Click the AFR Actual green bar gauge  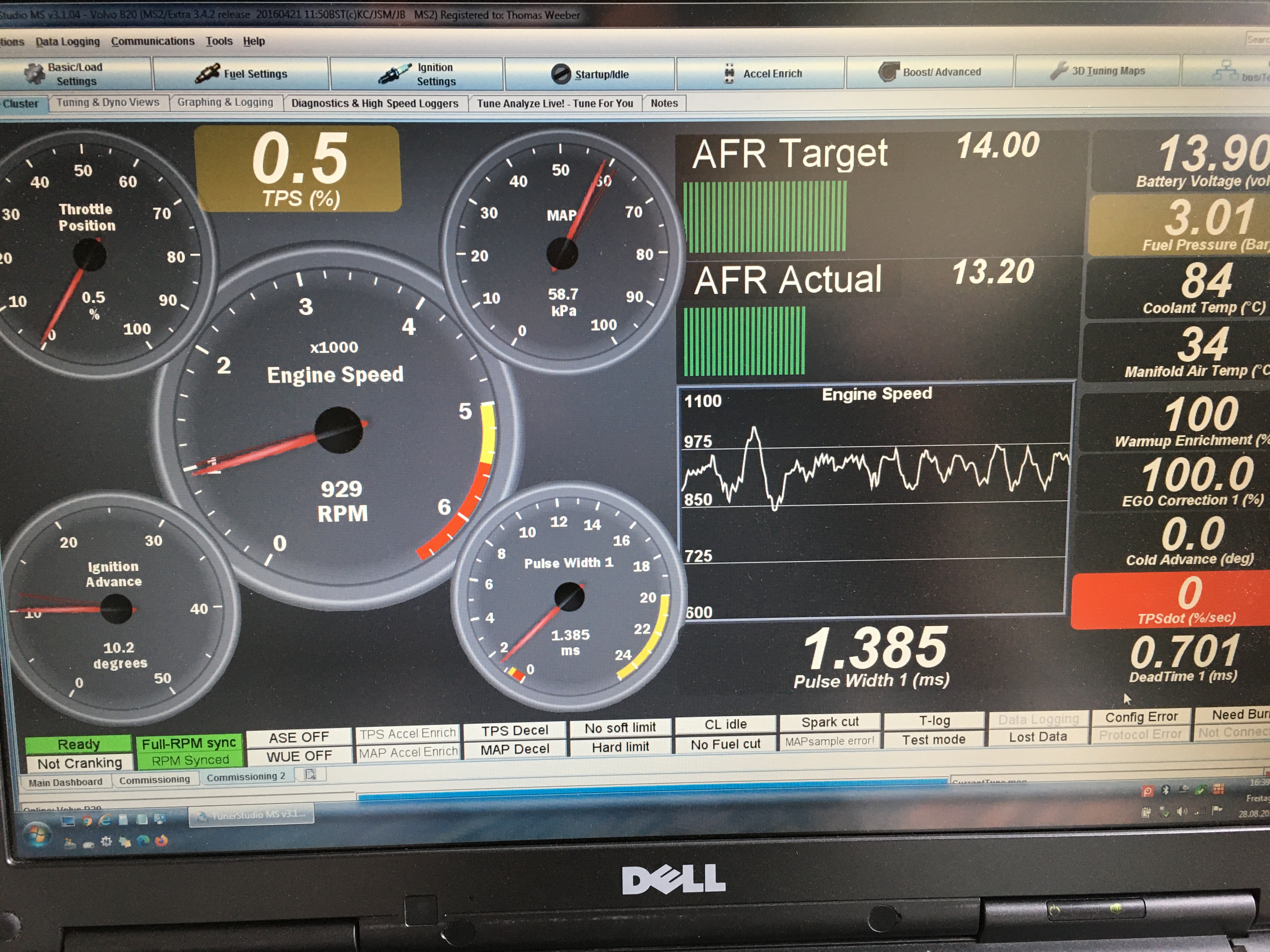point(744,342)
